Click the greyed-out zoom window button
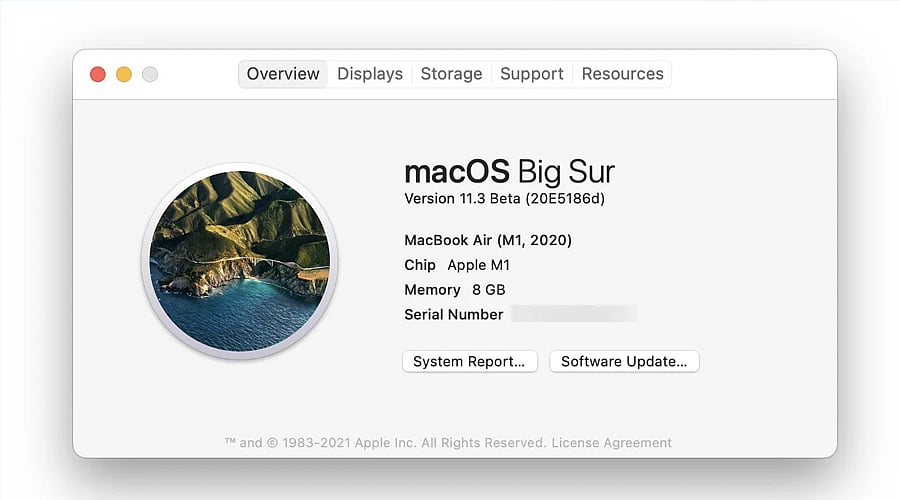 pyautogui.click(x=150, y=74)
